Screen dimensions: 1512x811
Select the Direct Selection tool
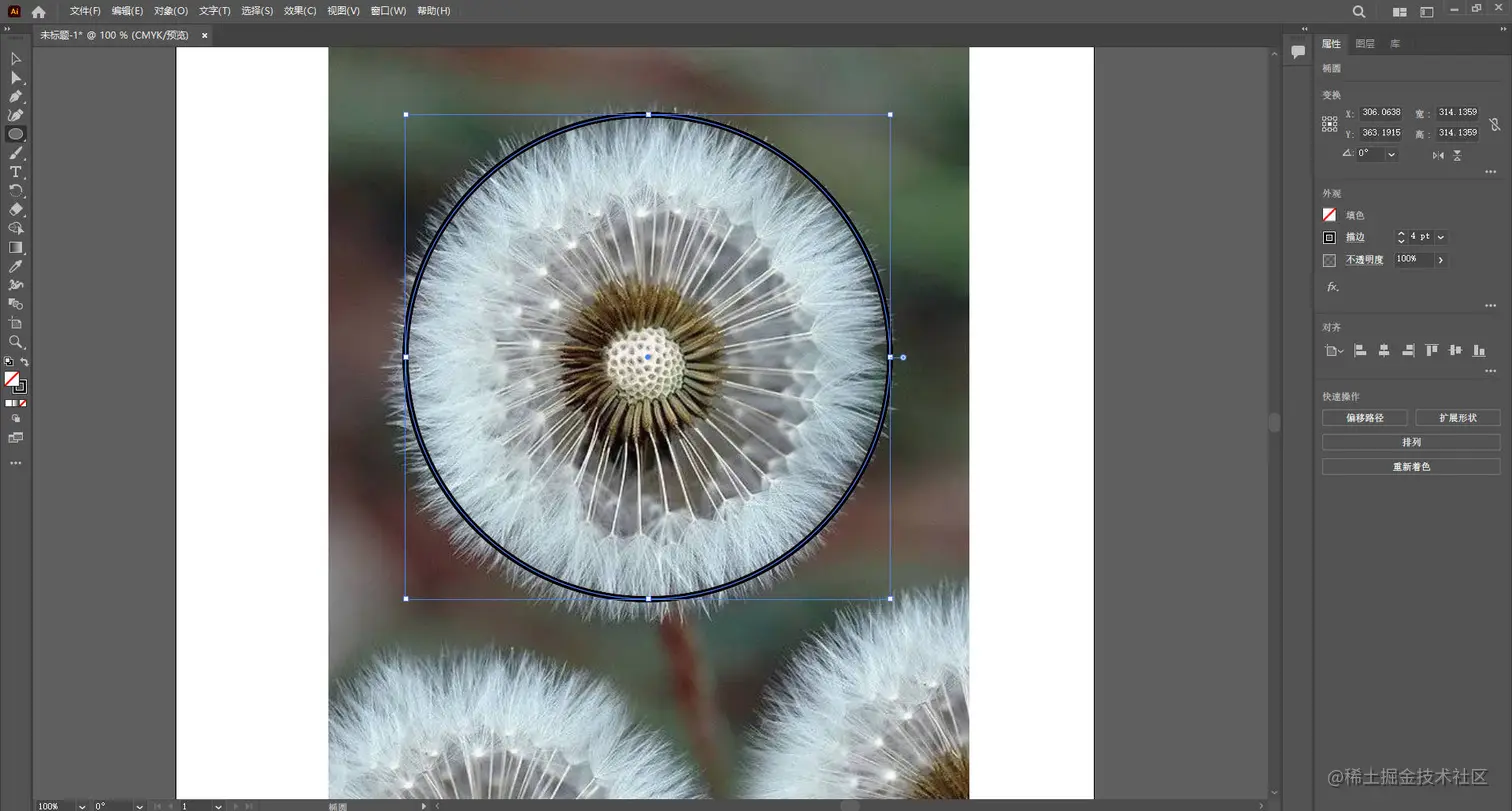[x=15, y=78]
